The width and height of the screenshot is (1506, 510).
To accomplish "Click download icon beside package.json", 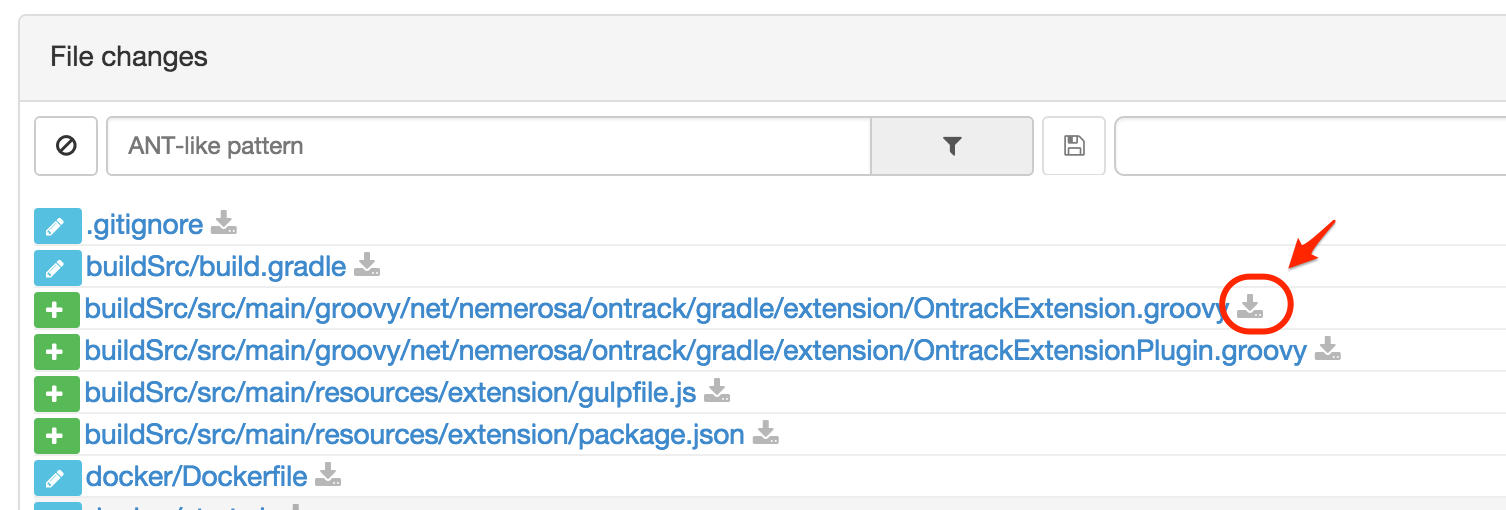I will pyautogui.click(x=765, y=433).
